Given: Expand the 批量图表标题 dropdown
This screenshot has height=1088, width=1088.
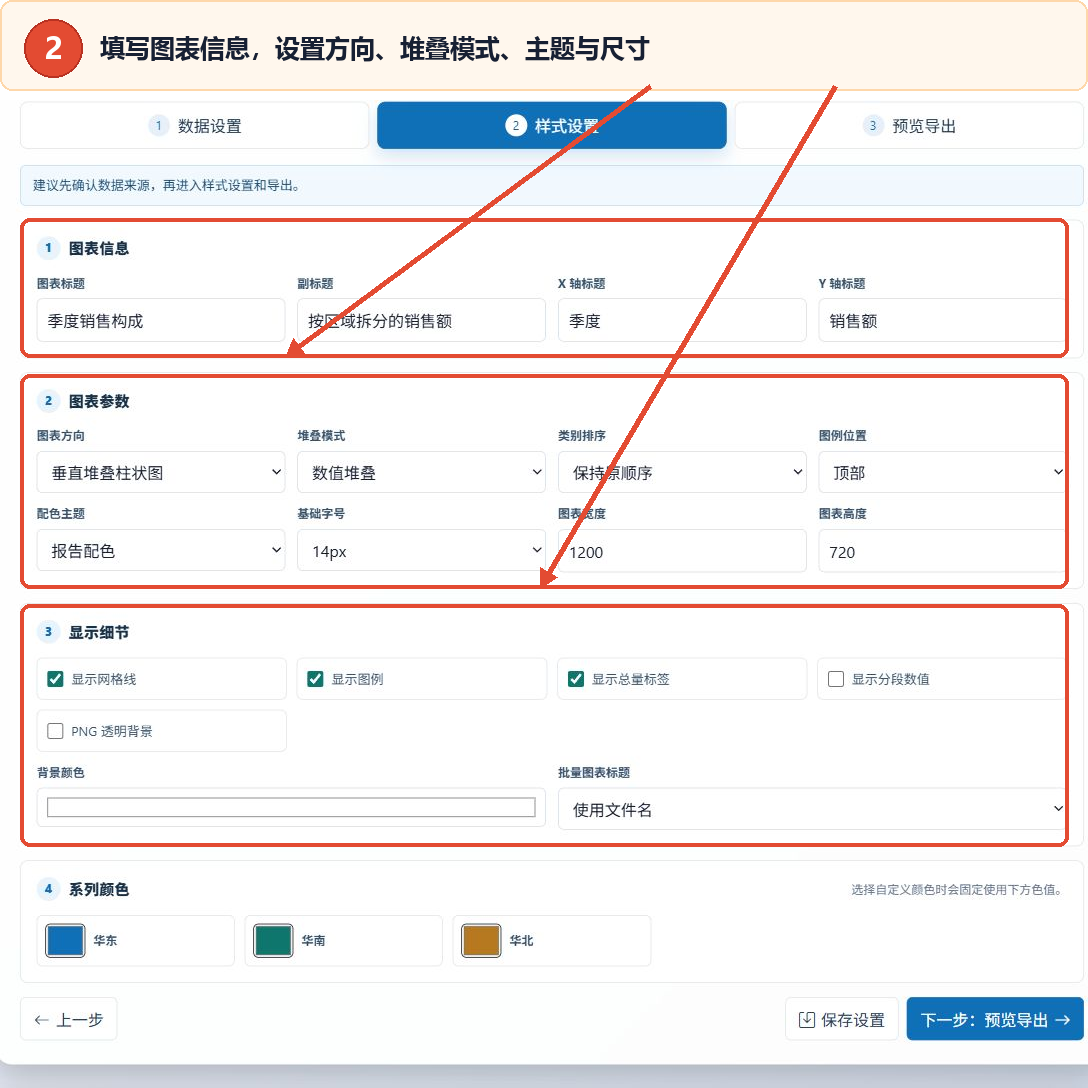Looking at the screenshot, I should (812, 809).
